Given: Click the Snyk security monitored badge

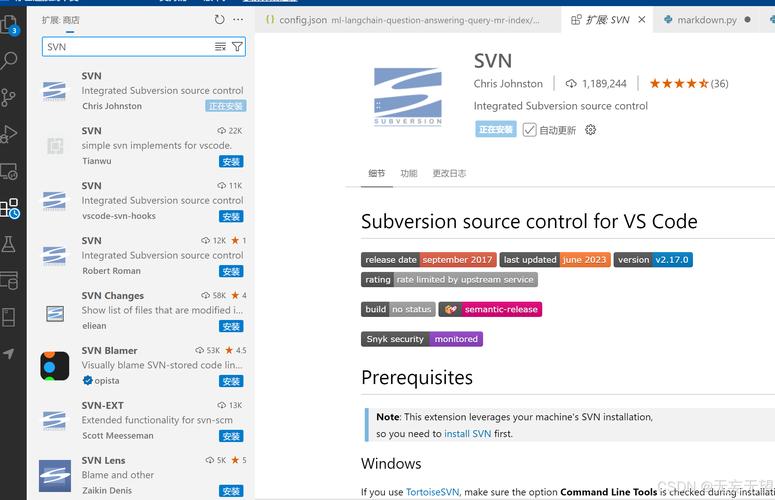Looking at the screenshot, I should pos(422,339).
